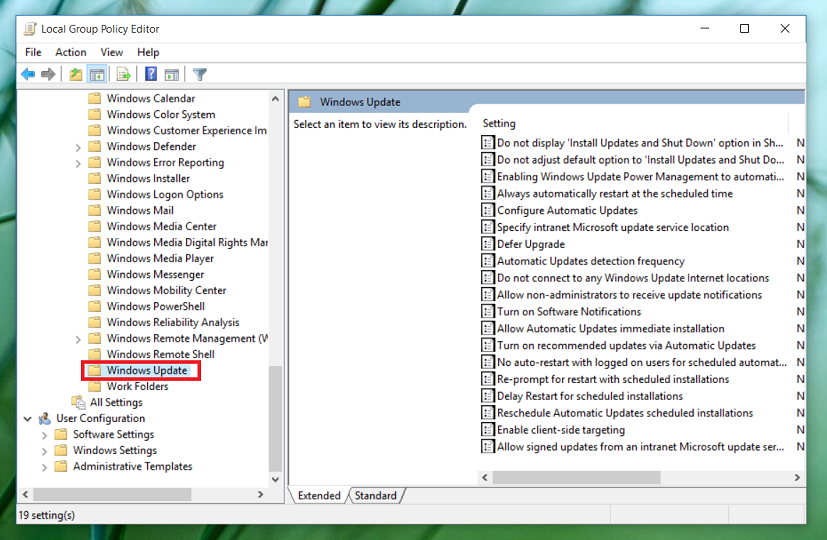
Task: Switch to the Extended tab
Action: coord(319,496)
